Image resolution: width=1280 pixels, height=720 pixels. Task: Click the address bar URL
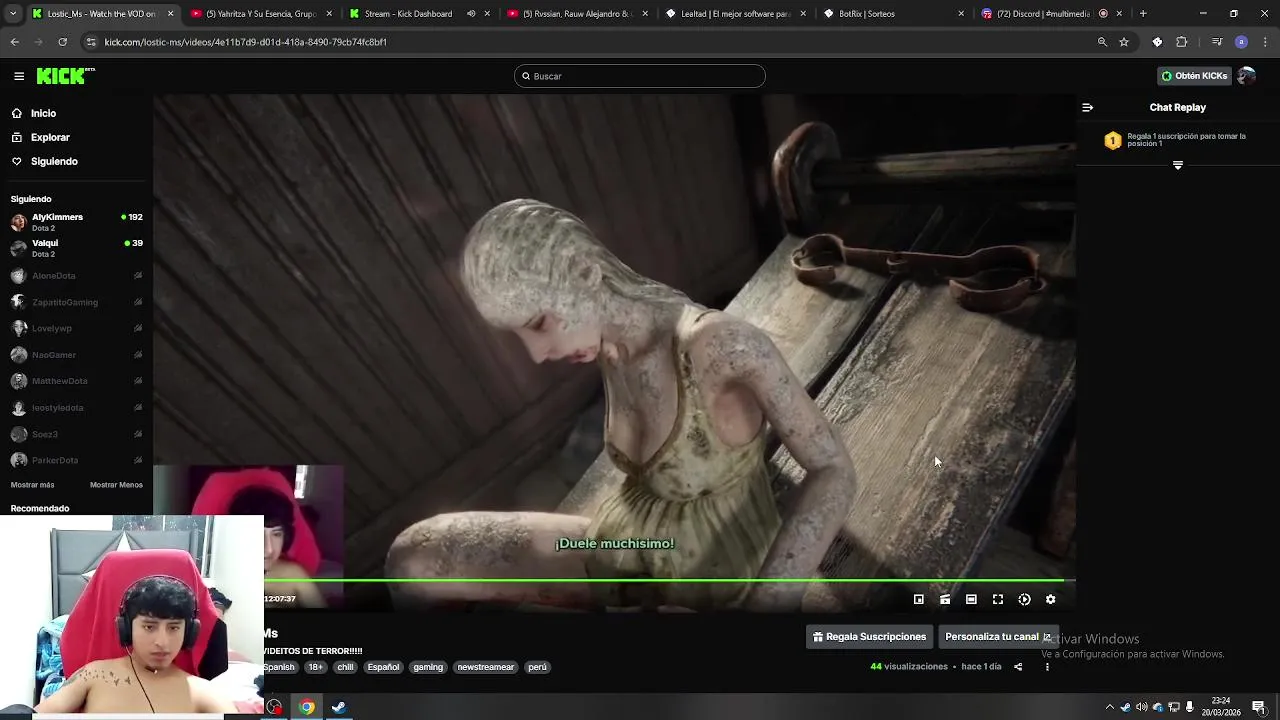[245, 42]
